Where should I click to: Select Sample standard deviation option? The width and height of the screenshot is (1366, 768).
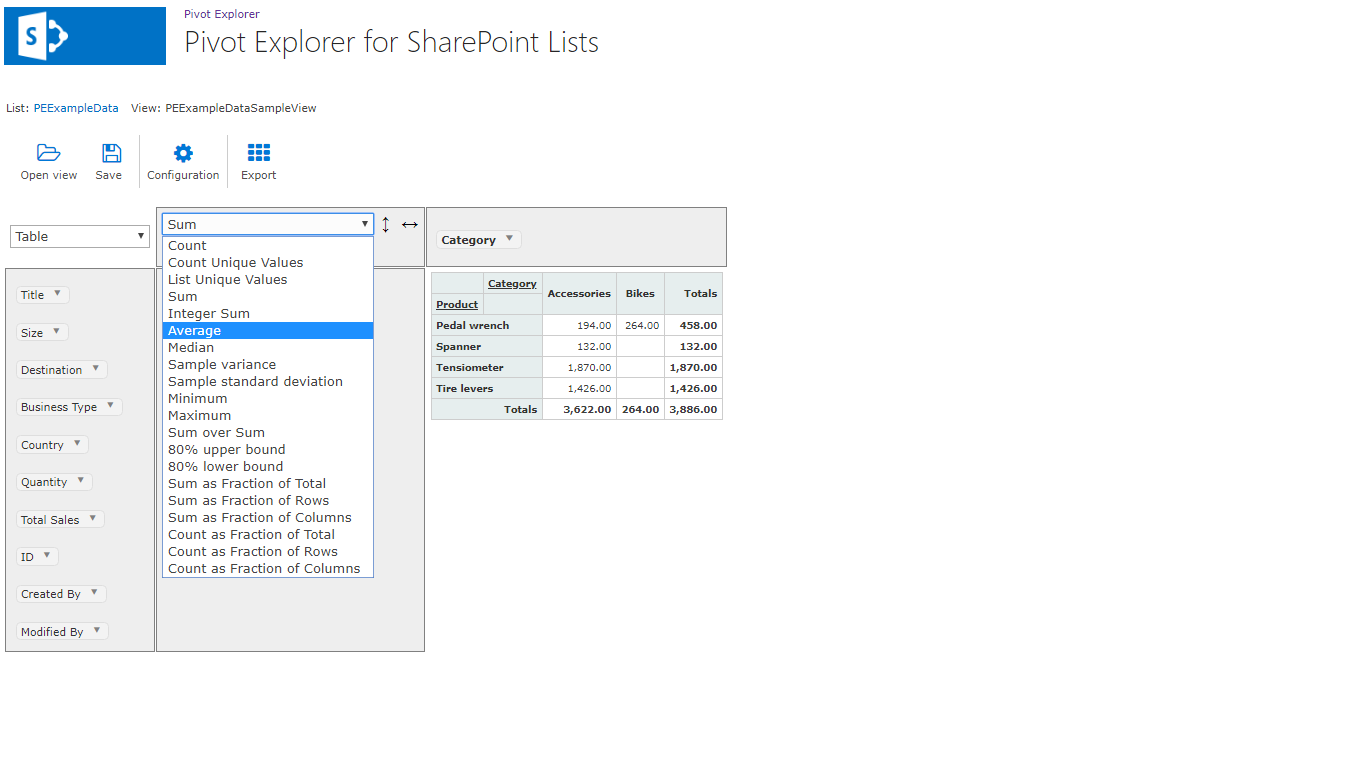(268, 382)
